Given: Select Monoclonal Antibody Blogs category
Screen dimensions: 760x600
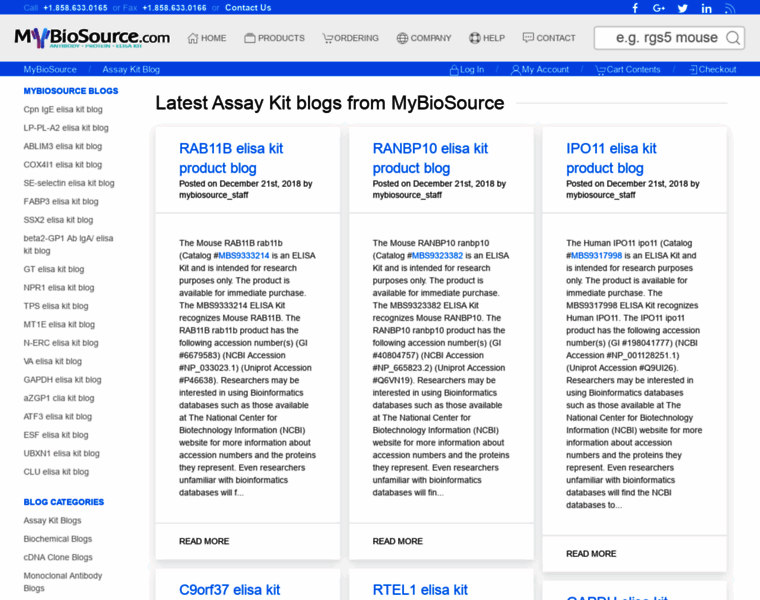Looking at the screenshot, I should (x=63, y=582).
